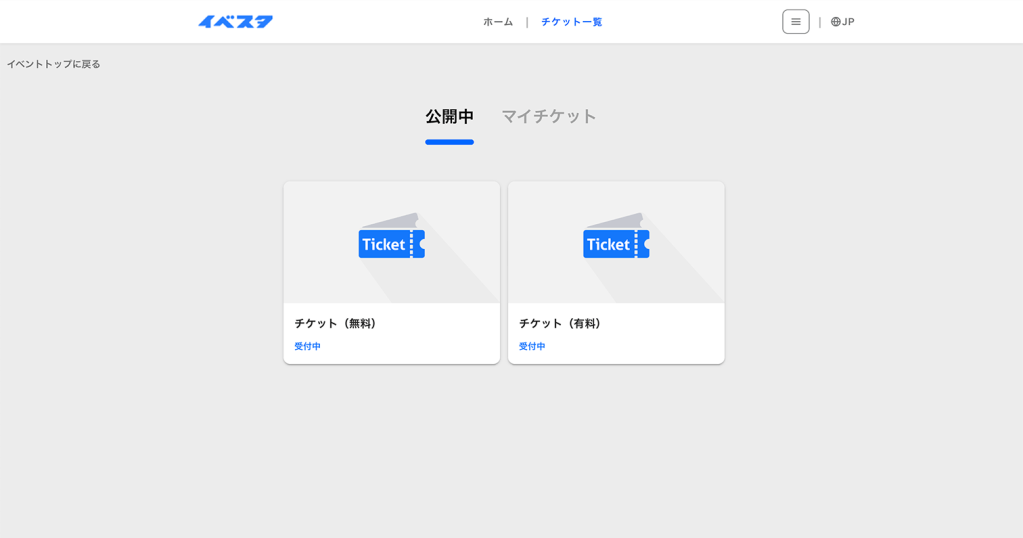The image size is (1023, 538).
Task: Click the blue Ticket icon on free card
Action: (391, 243)
